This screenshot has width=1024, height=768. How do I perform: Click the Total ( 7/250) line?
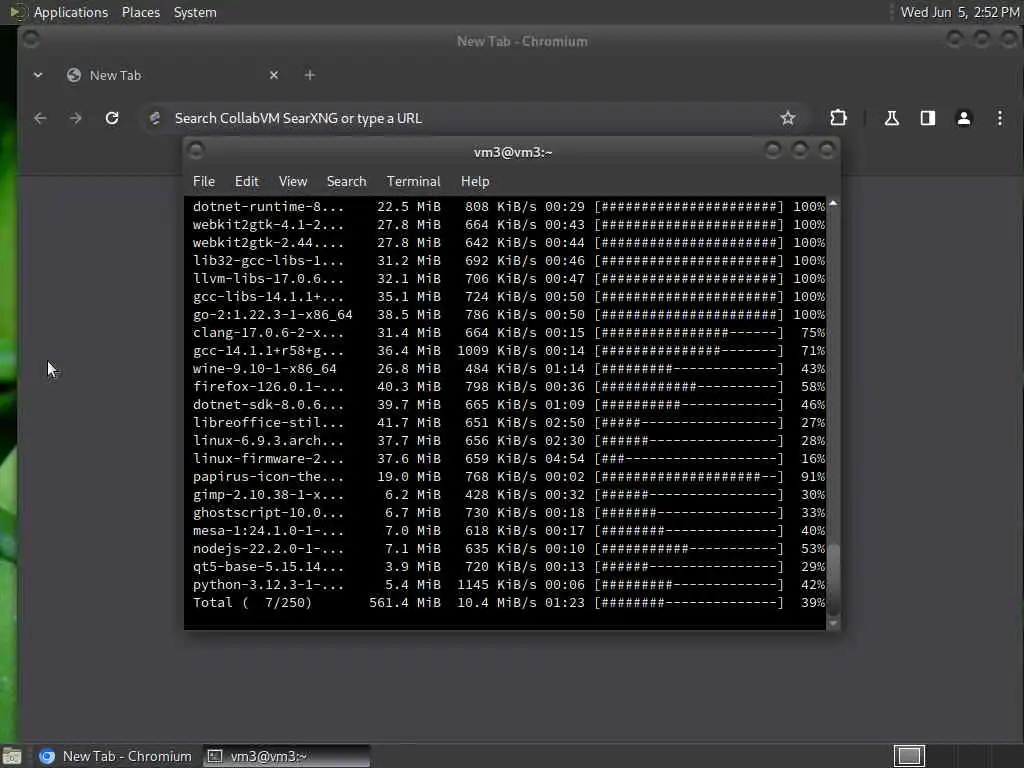coord(508,603)
